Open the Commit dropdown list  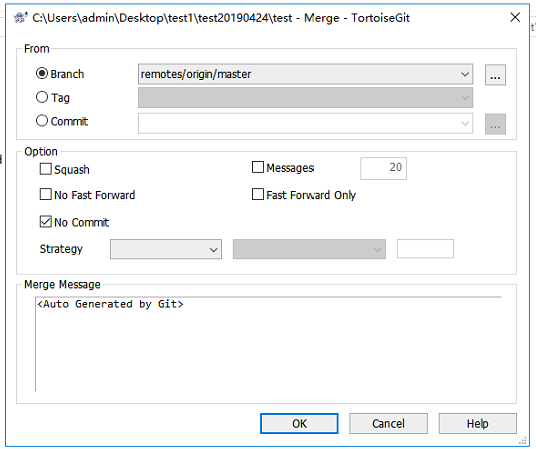pos(305,123)
